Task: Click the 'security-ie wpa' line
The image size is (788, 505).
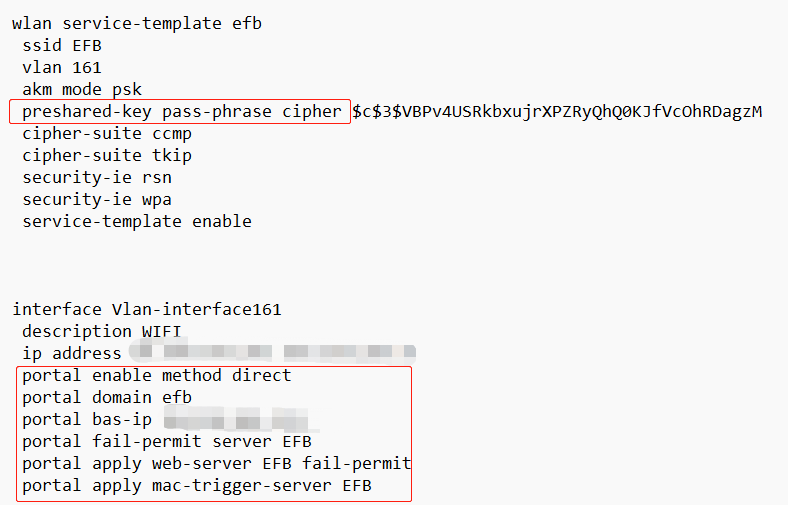Action: pyautogui.click(x=97, y=199)
